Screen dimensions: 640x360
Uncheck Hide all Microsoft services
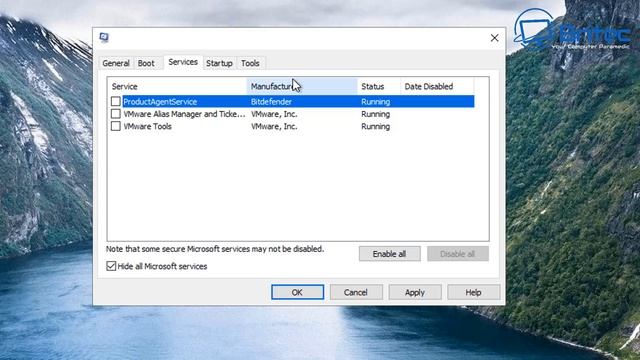point(111,266)
